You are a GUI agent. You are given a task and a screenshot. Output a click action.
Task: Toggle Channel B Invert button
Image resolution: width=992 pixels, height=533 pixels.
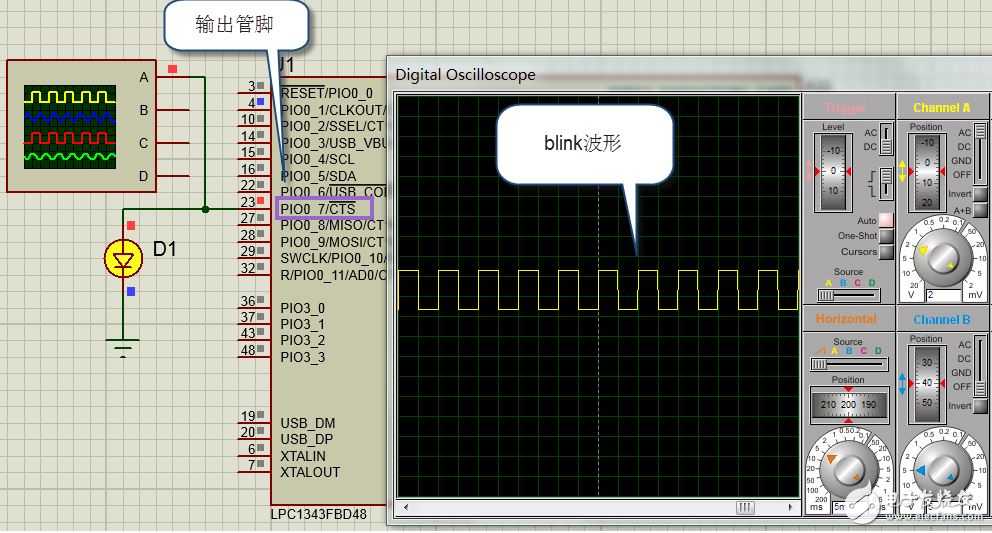pos(981,406)
